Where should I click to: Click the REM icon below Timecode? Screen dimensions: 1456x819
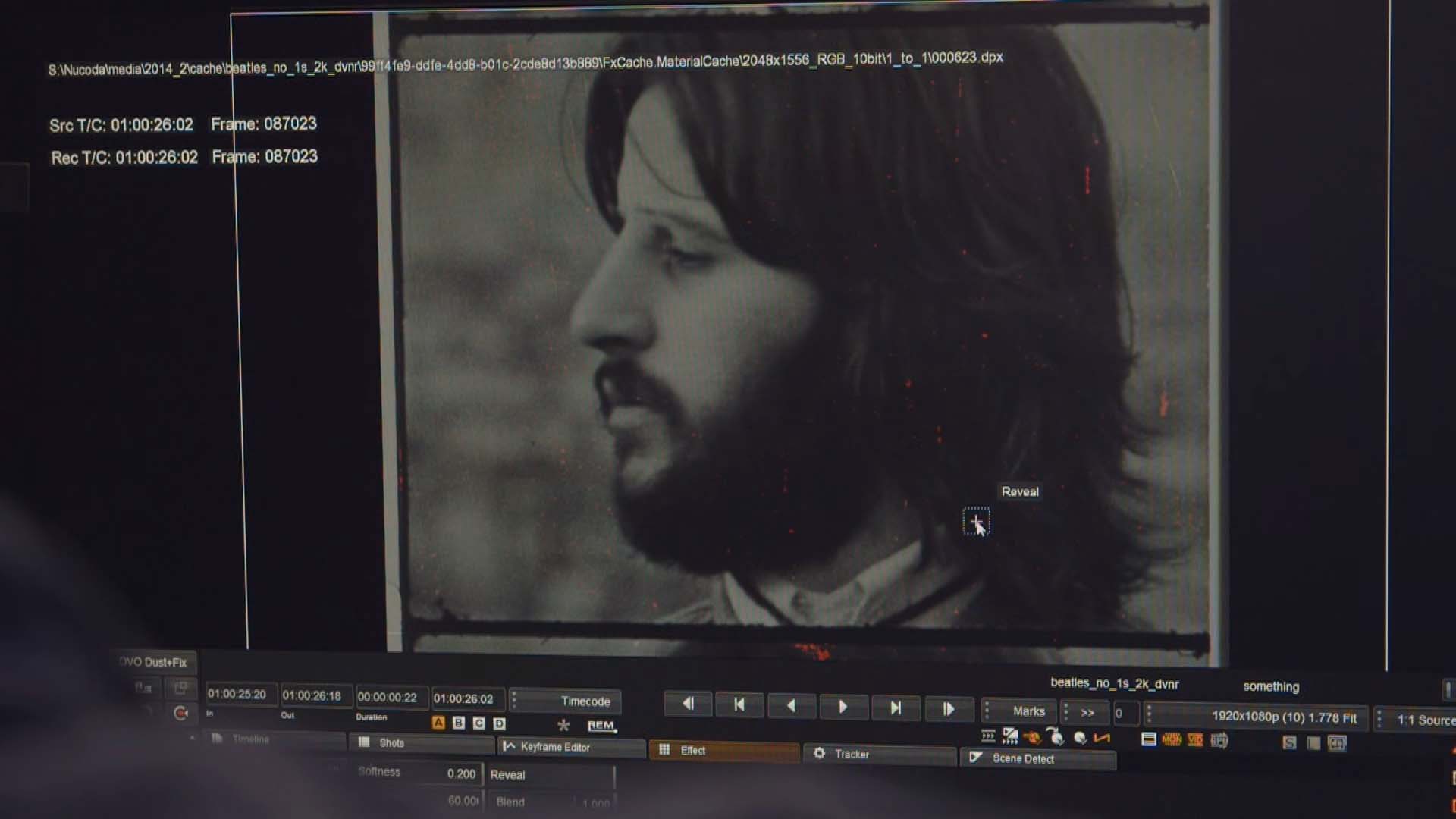pyautogui.click(x=601, y=726)
